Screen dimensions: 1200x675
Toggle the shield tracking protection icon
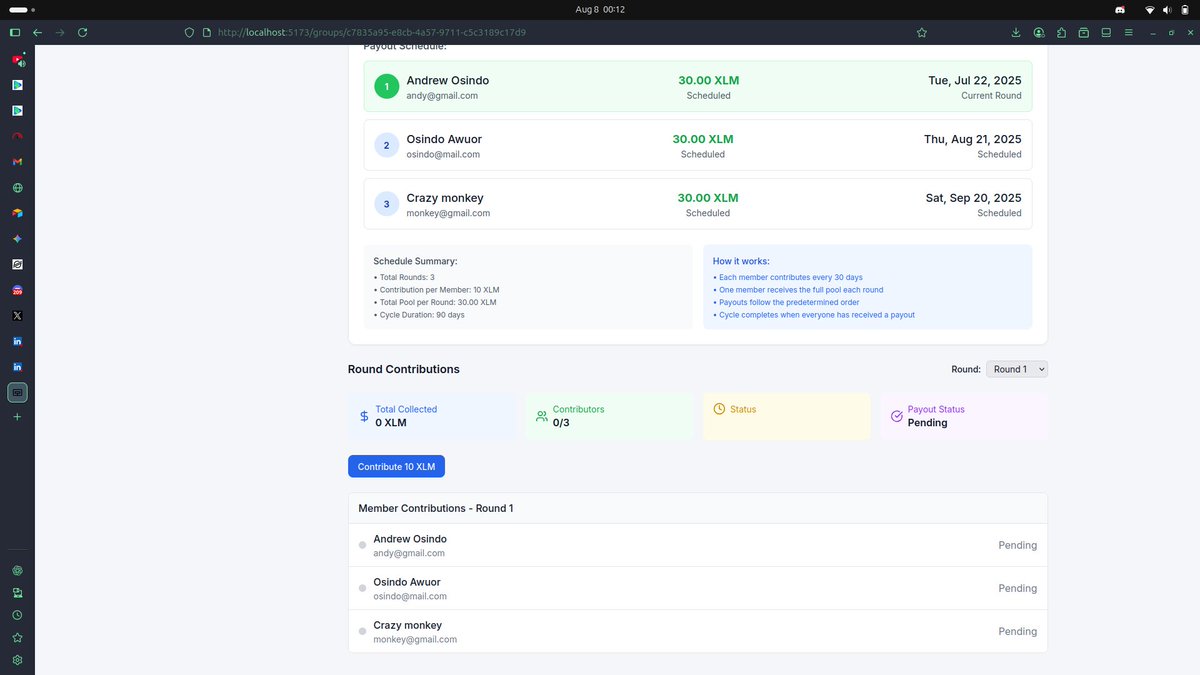click(x=189, y=32)
